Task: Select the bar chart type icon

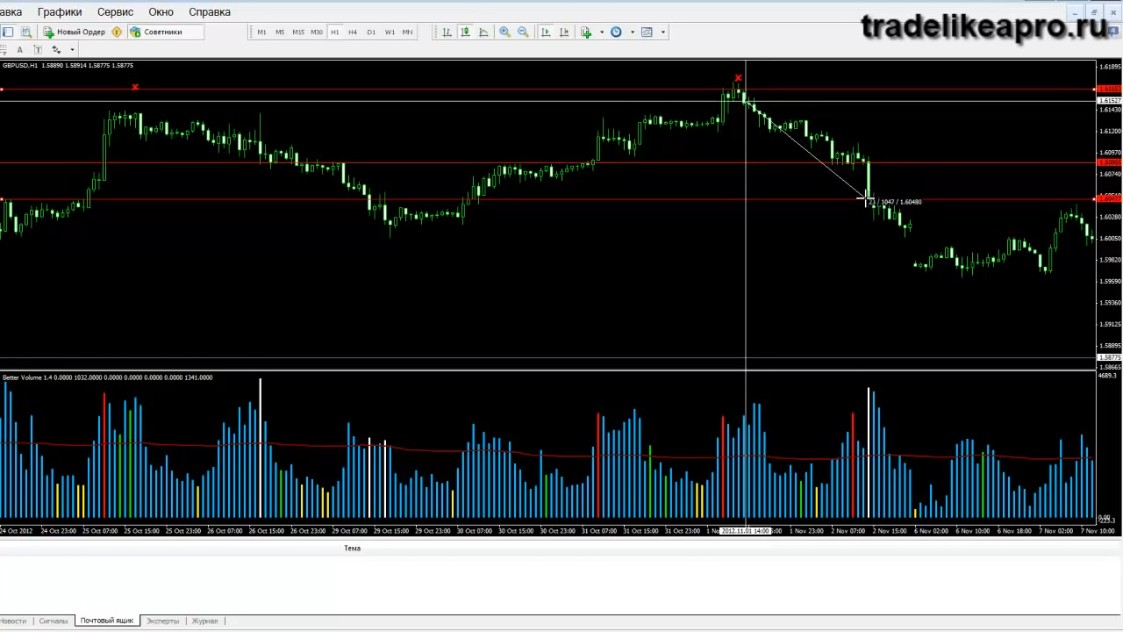Action: (447, 32)
